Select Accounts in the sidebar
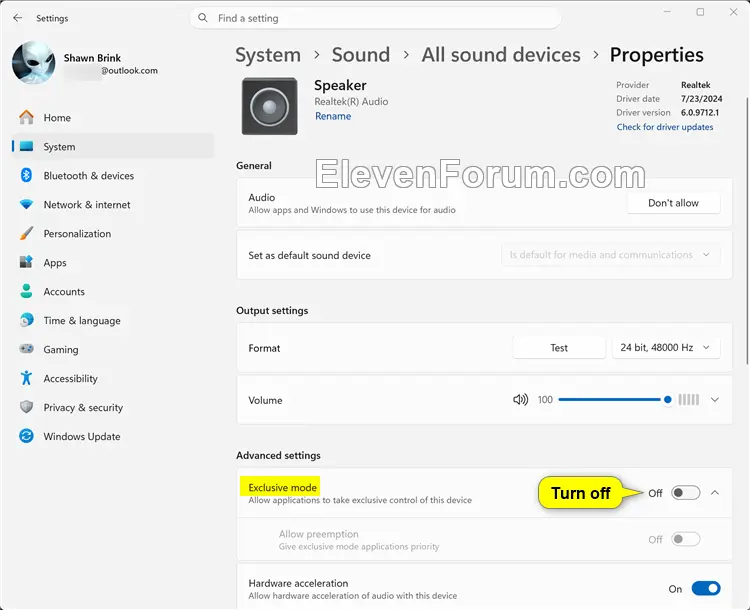Screen dimensions: 750x610 click(x=113, y=291)
